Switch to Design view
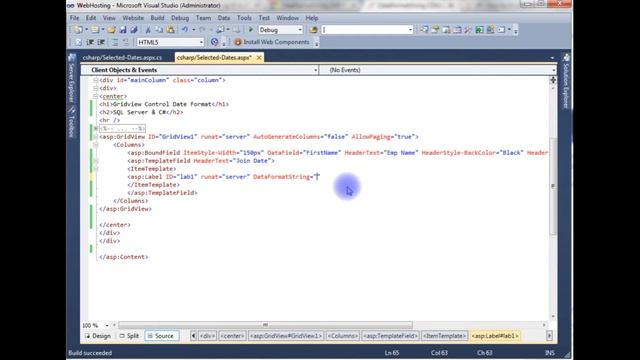 pos(98,336)
